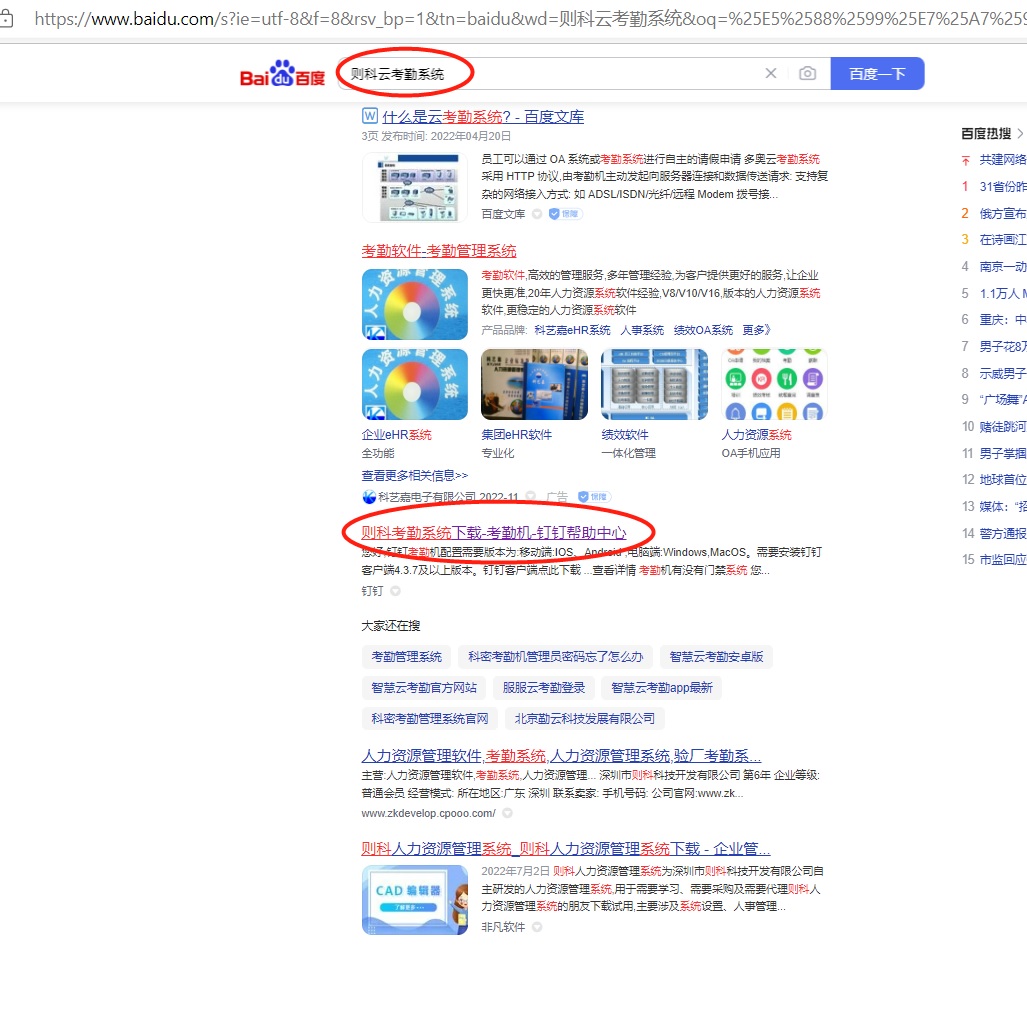Click the browser address bar URL
Viewport: 1027px width, 1033px height.
(x=530, y=18)
